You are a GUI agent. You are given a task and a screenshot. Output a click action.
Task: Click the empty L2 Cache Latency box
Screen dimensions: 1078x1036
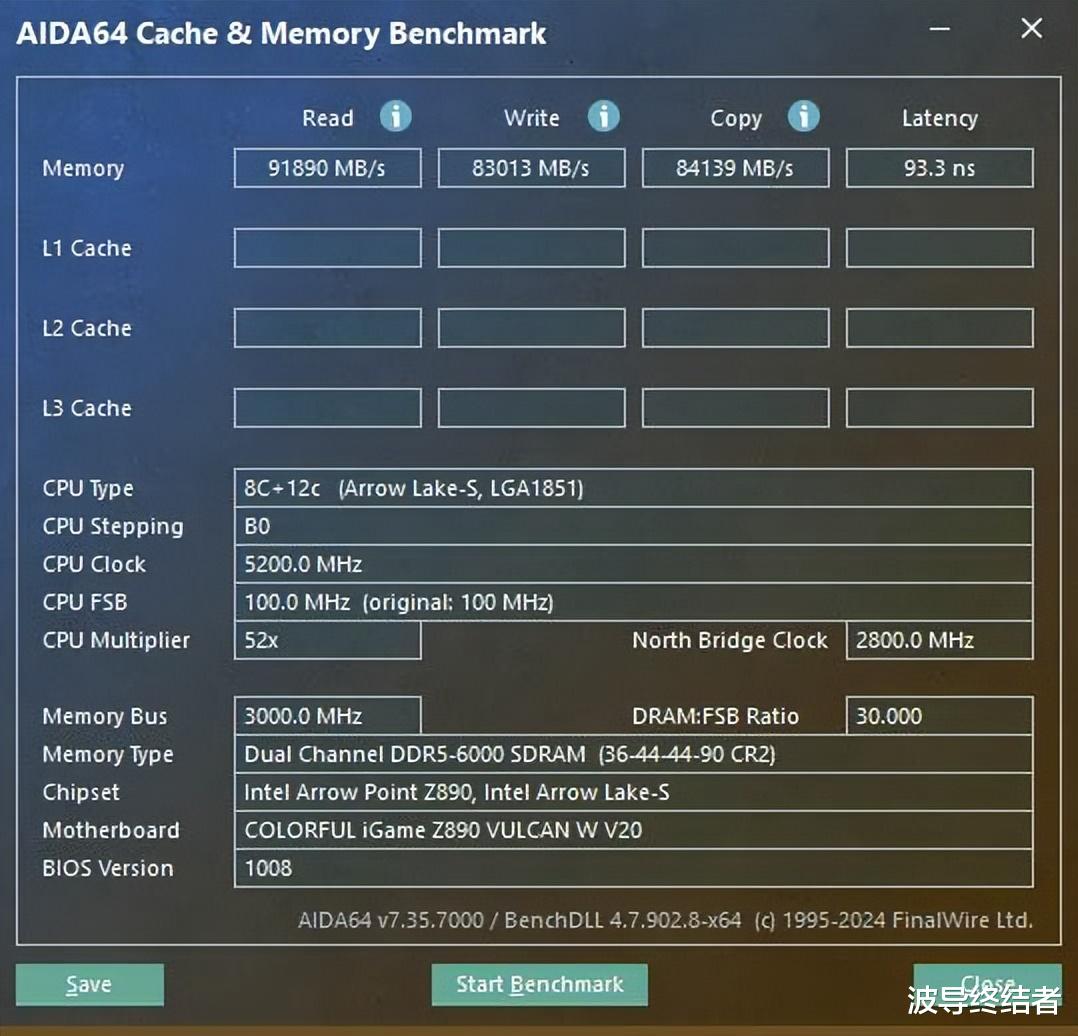[940, 328]
